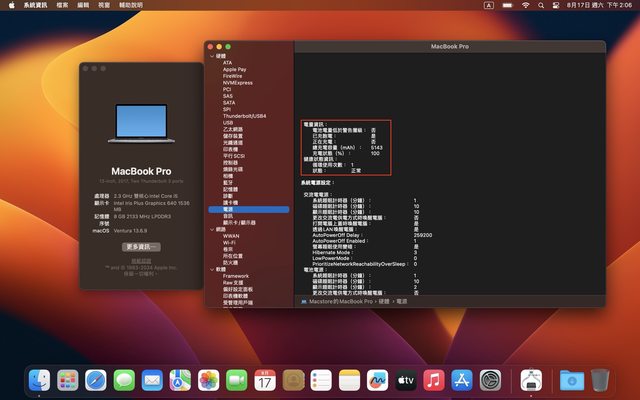
Task: Select Thunderbolt/USB4 in the sidebar
Action: [x=246, y=115]
